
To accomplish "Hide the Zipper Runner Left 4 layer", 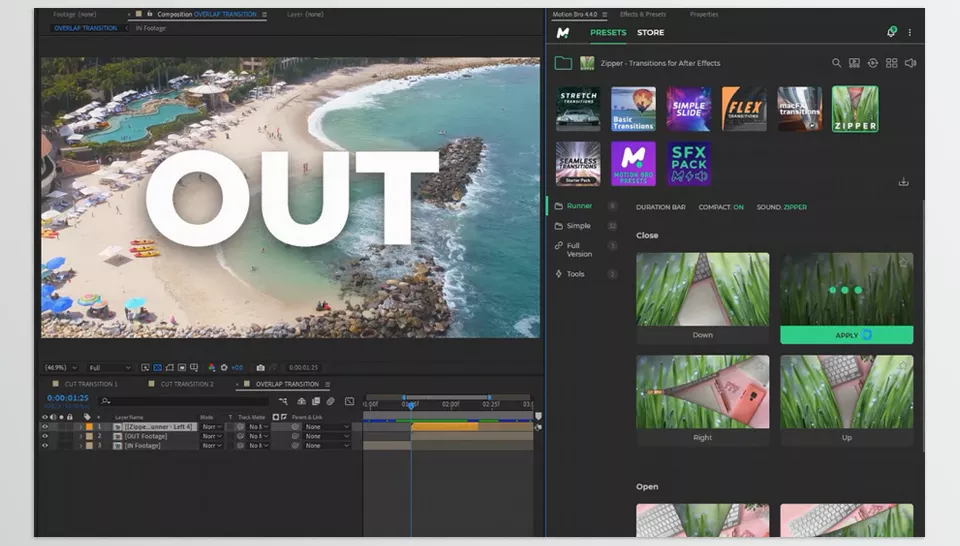I will [45, 427].
